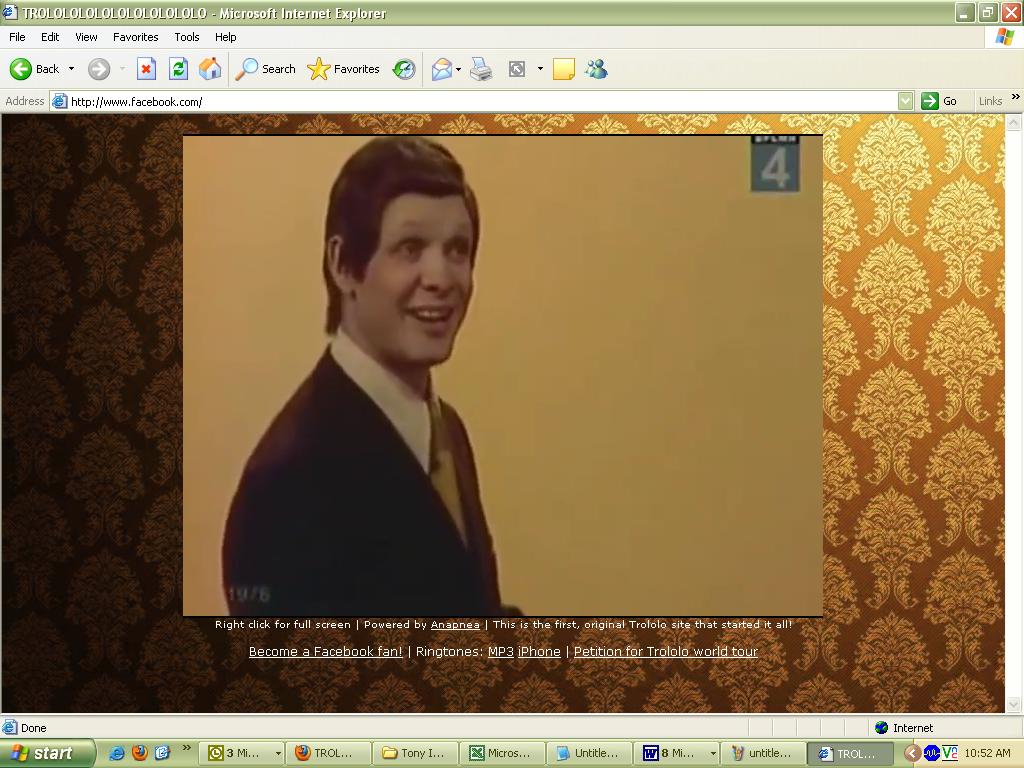1024x768 pixels.
Task: Print the page with the printer icon
Action: [481, 69]
